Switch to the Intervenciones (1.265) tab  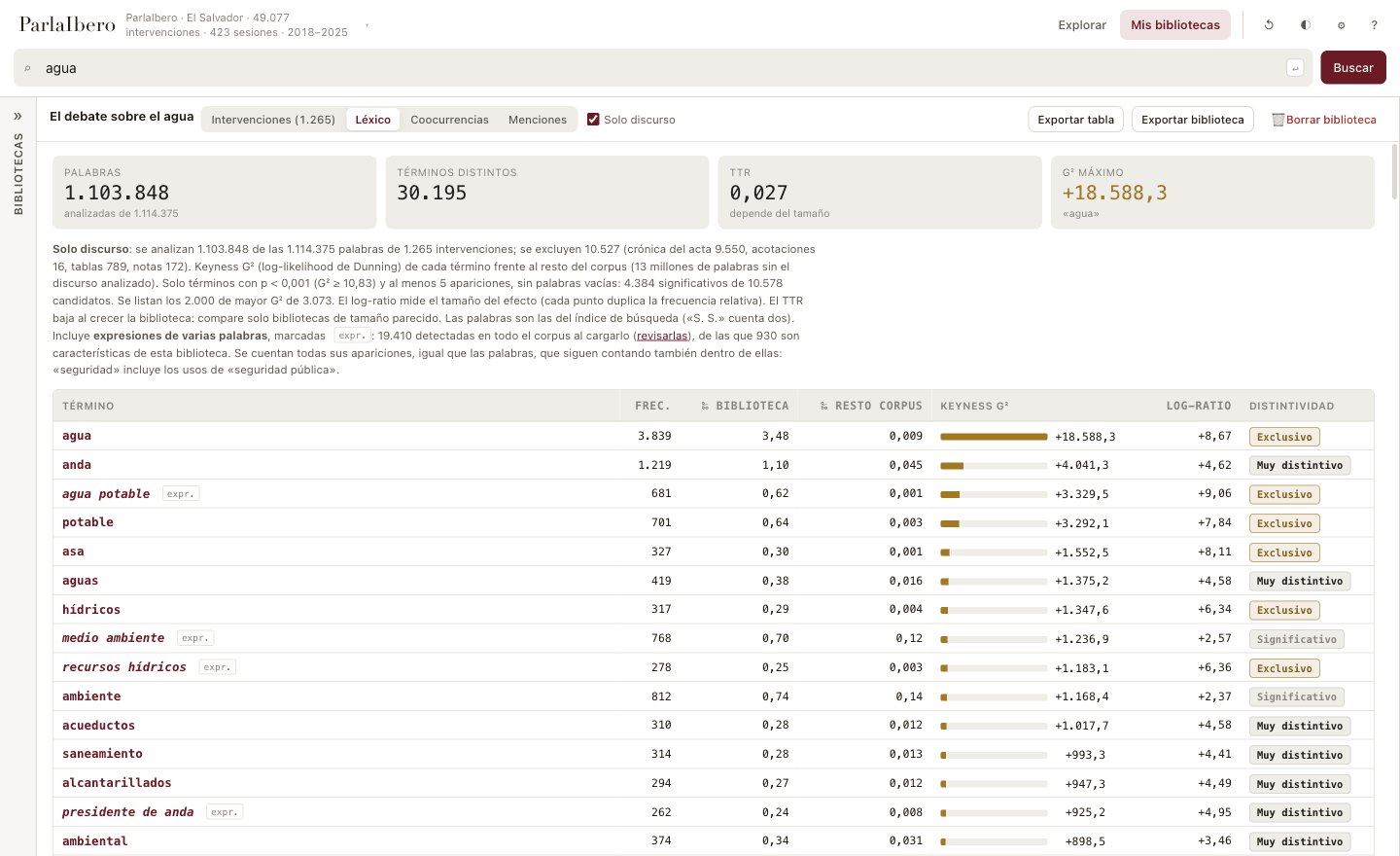(273, 120)
